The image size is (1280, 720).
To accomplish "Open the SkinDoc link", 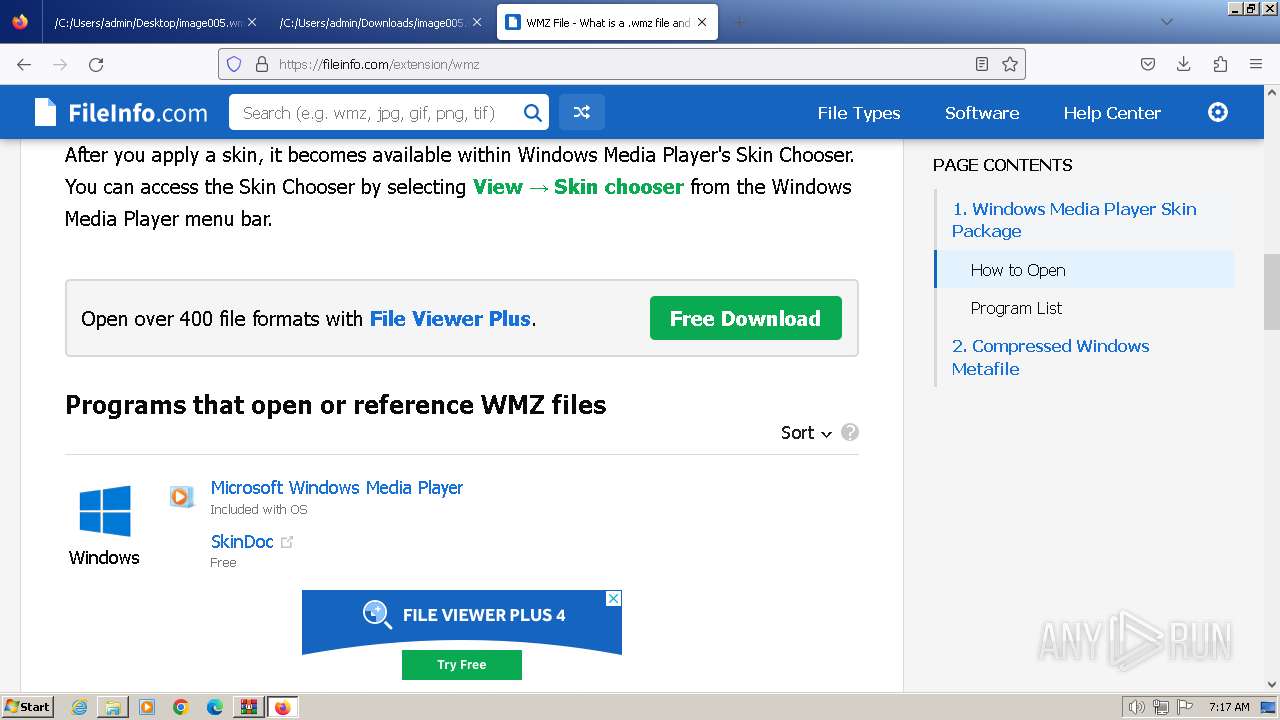I will point(242,542).
